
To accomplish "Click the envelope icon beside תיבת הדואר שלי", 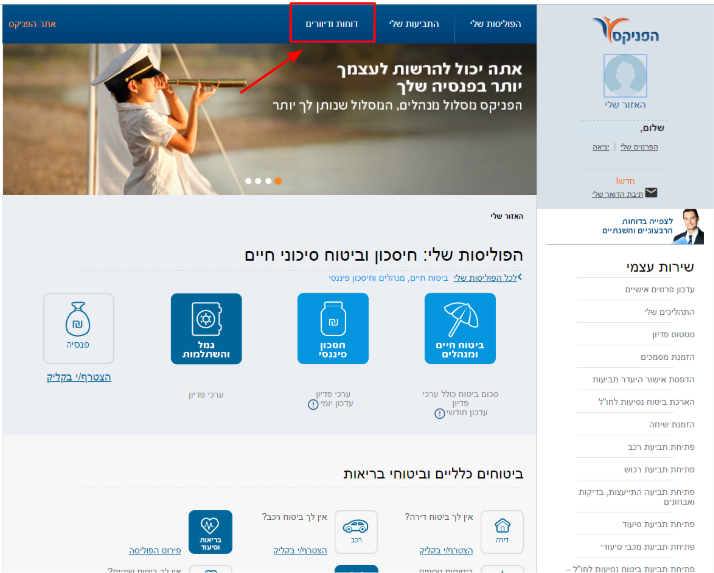I will 651,193.
